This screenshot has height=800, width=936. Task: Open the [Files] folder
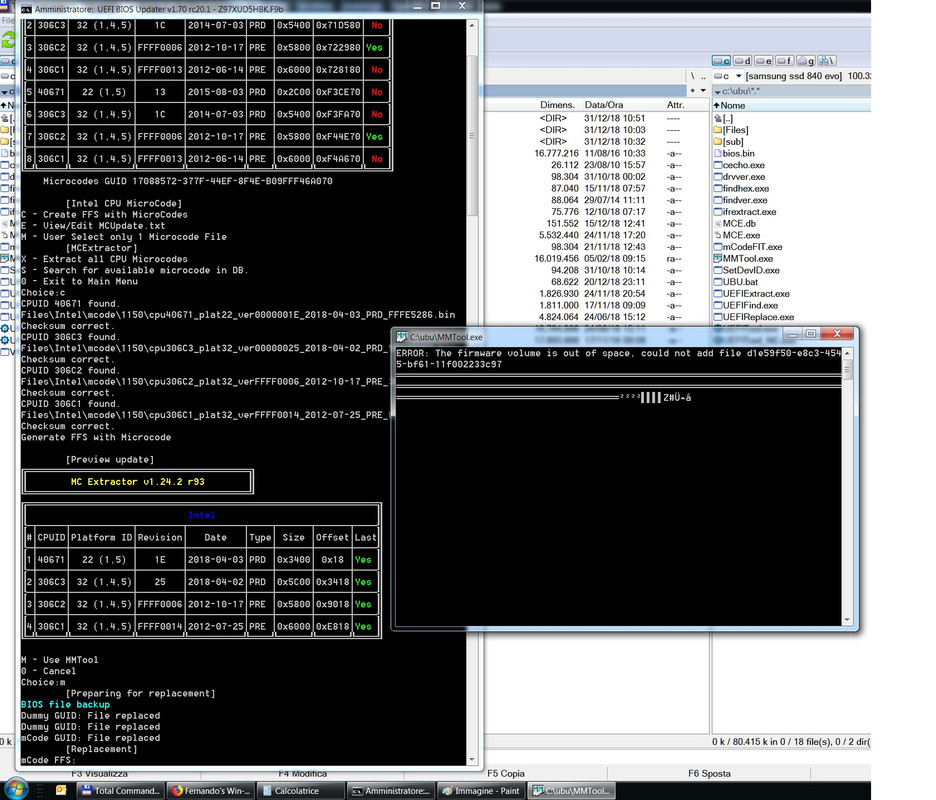coord(731,130)
